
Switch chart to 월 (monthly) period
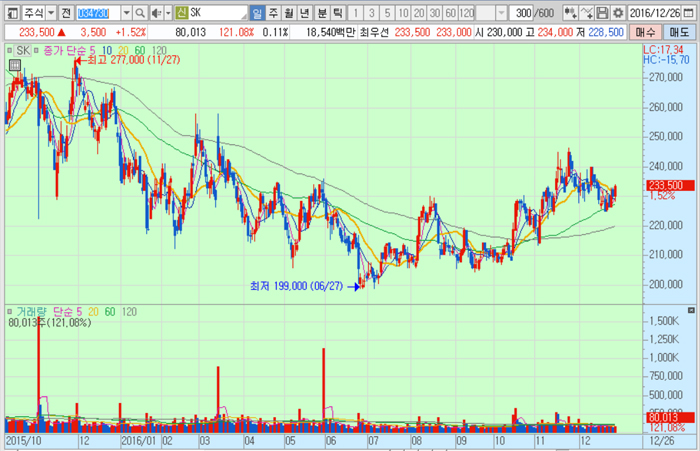pos(289,13)
